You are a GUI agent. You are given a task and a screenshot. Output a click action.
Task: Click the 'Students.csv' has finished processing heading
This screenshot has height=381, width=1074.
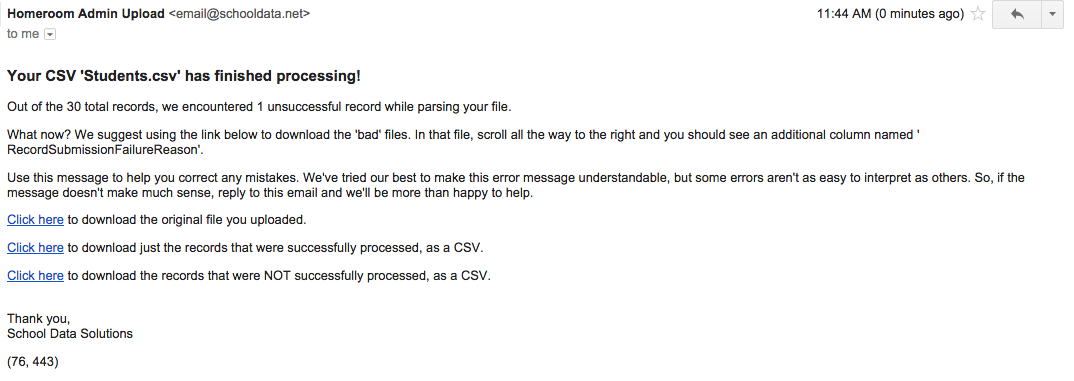[184, 76]
